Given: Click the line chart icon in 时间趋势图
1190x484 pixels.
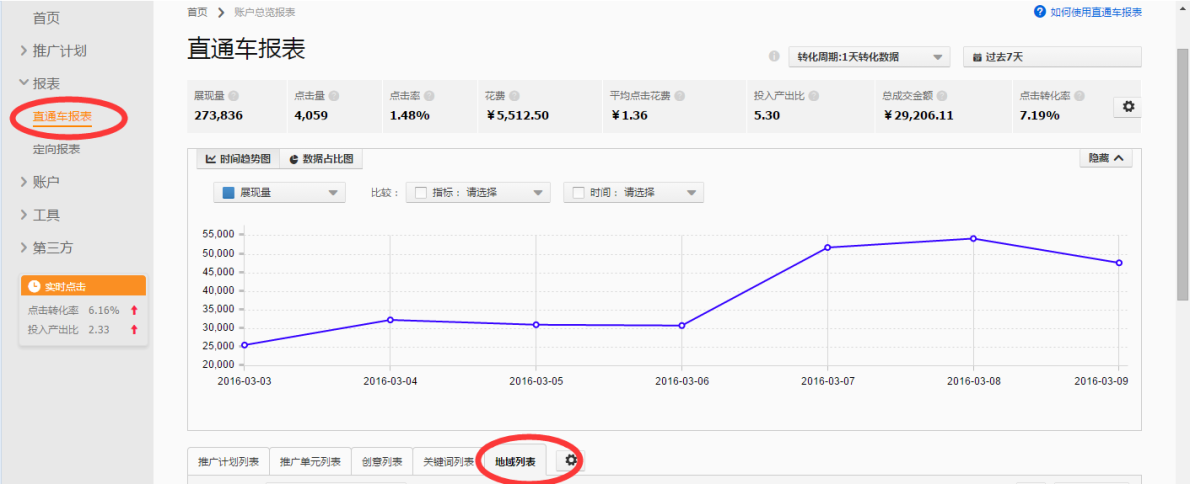Looking at the screenshot, I should tap(211, 159).
